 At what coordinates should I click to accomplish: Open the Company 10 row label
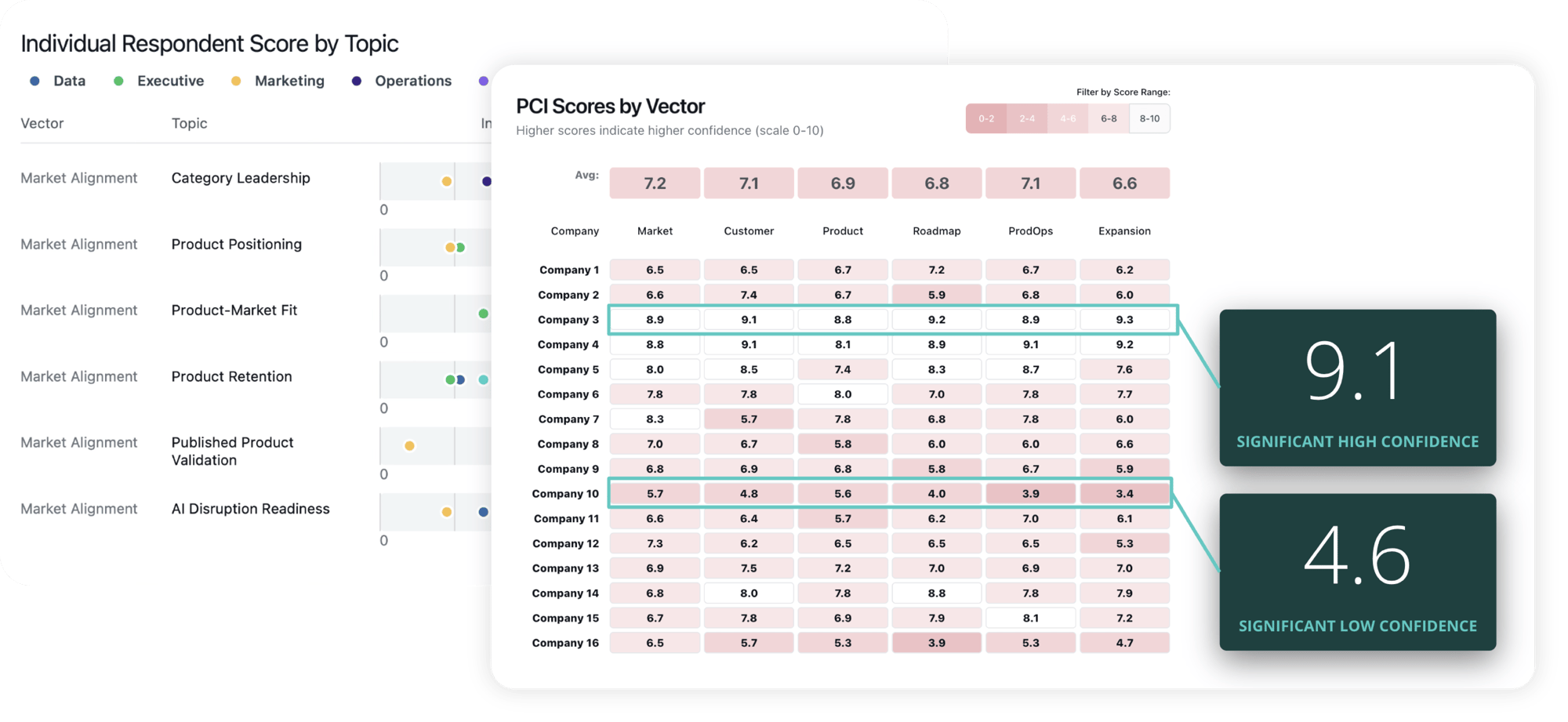[564, 494]
